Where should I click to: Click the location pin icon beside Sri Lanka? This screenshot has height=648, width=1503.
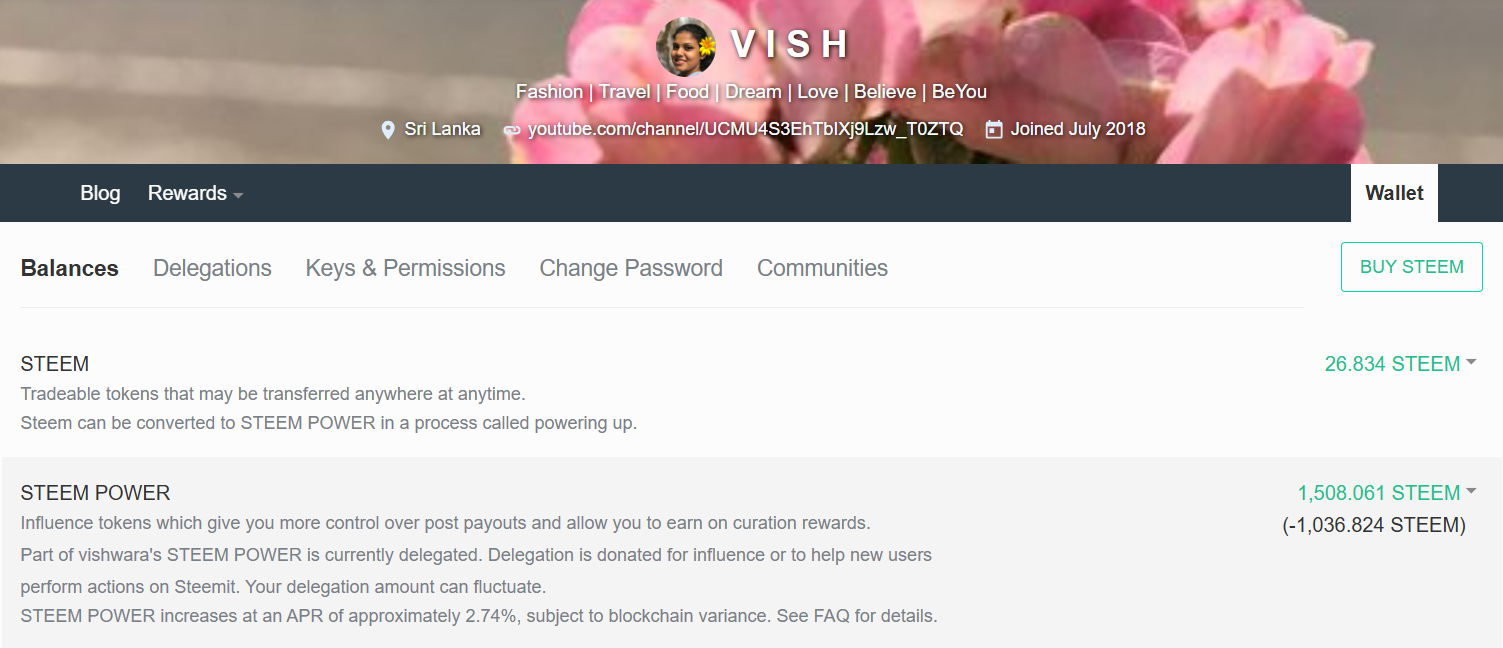388,130
